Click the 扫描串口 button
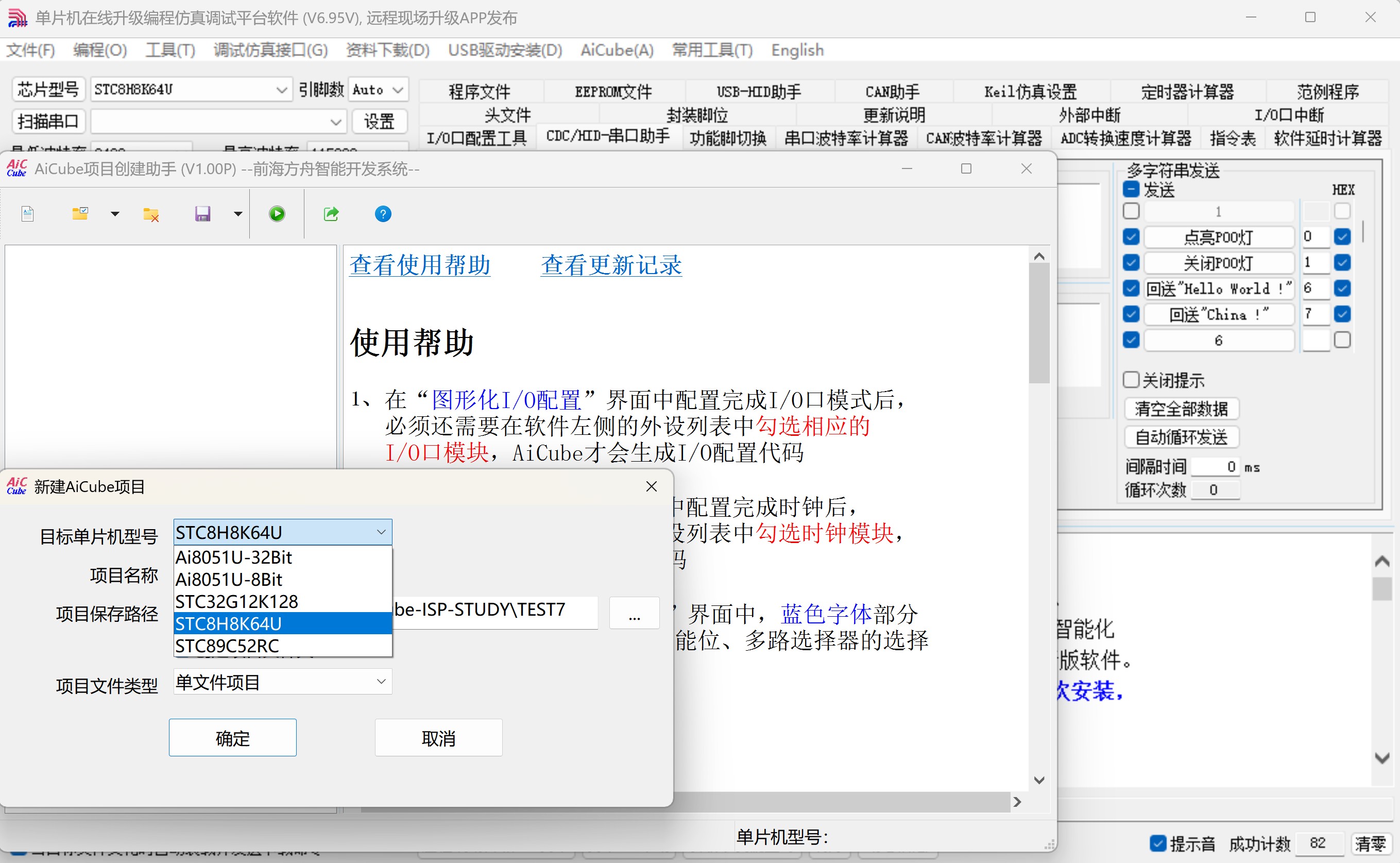The width and height of the screenshot is (1400, 863). [48, 122]
